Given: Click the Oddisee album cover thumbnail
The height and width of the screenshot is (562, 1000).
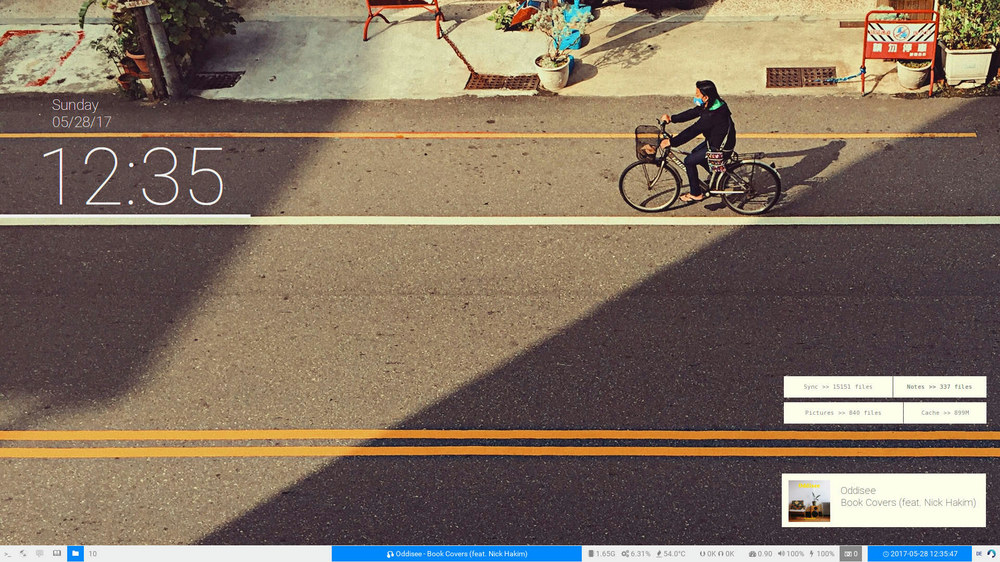Looking at the screenshot, I should [x=809, y=500].
